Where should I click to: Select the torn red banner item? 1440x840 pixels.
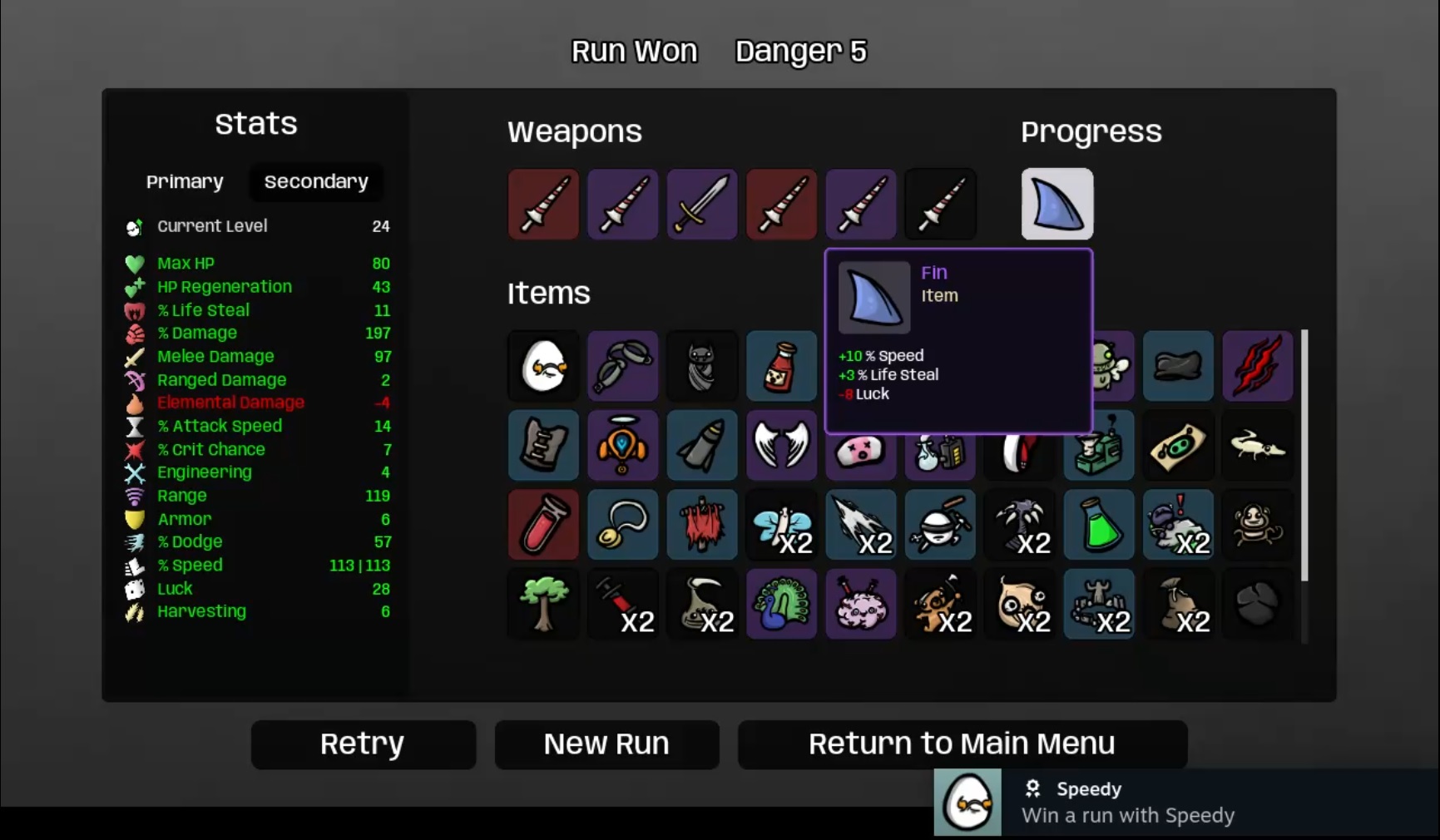click(x=702, y=525)
